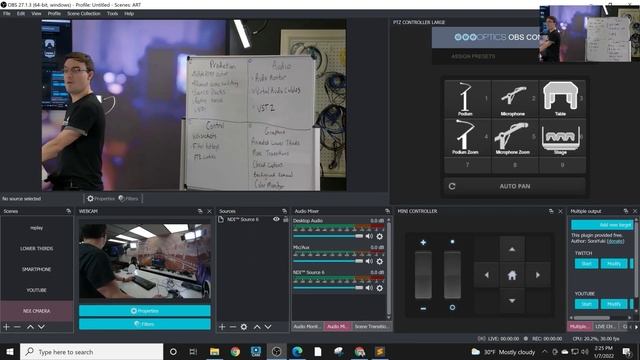
Task: Add a new scene with plus
Action: pyautogui.click(x=6, y=327)
